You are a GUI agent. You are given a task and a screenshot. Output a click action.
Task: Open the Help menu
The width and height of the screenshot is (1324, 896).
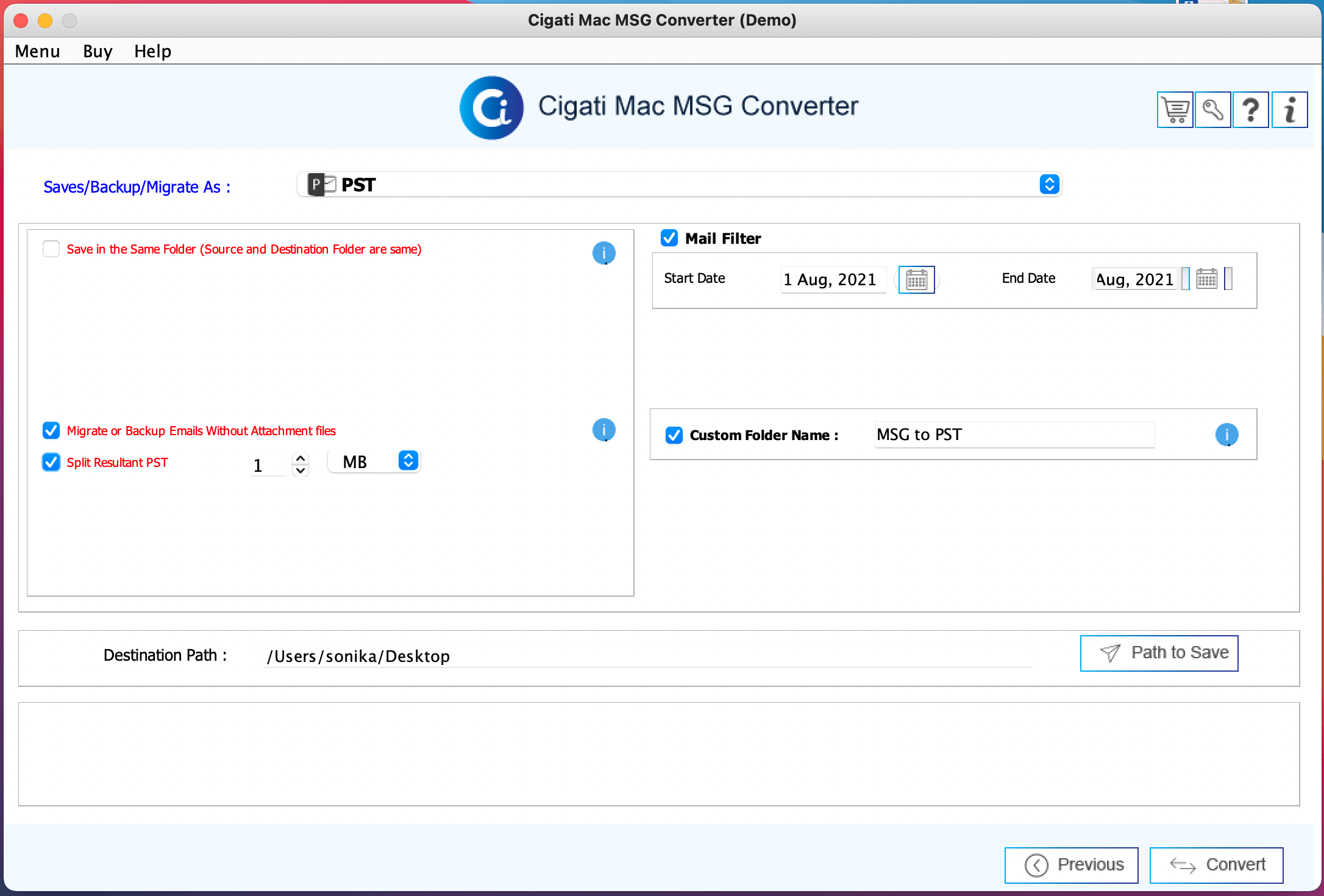point(152,51)
